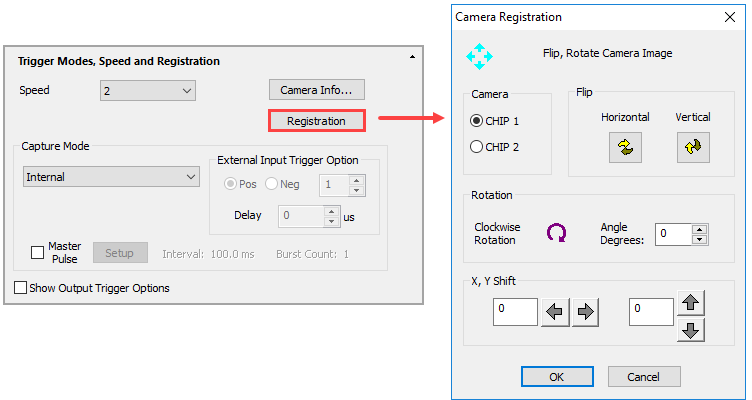752x400 pixels.
Task: Open the Speed dropdown
Action: point(148,91)
